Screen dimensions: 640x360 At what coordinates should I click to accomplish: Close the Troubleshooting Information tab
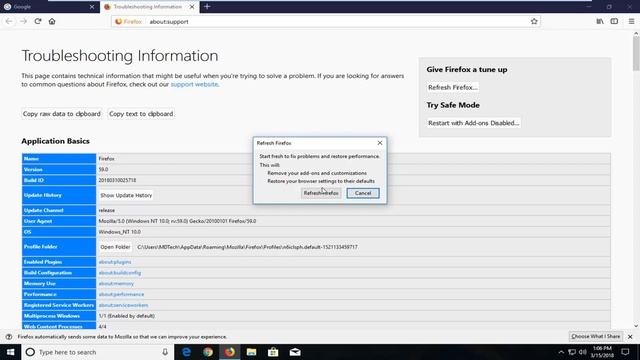pos(192,7)
